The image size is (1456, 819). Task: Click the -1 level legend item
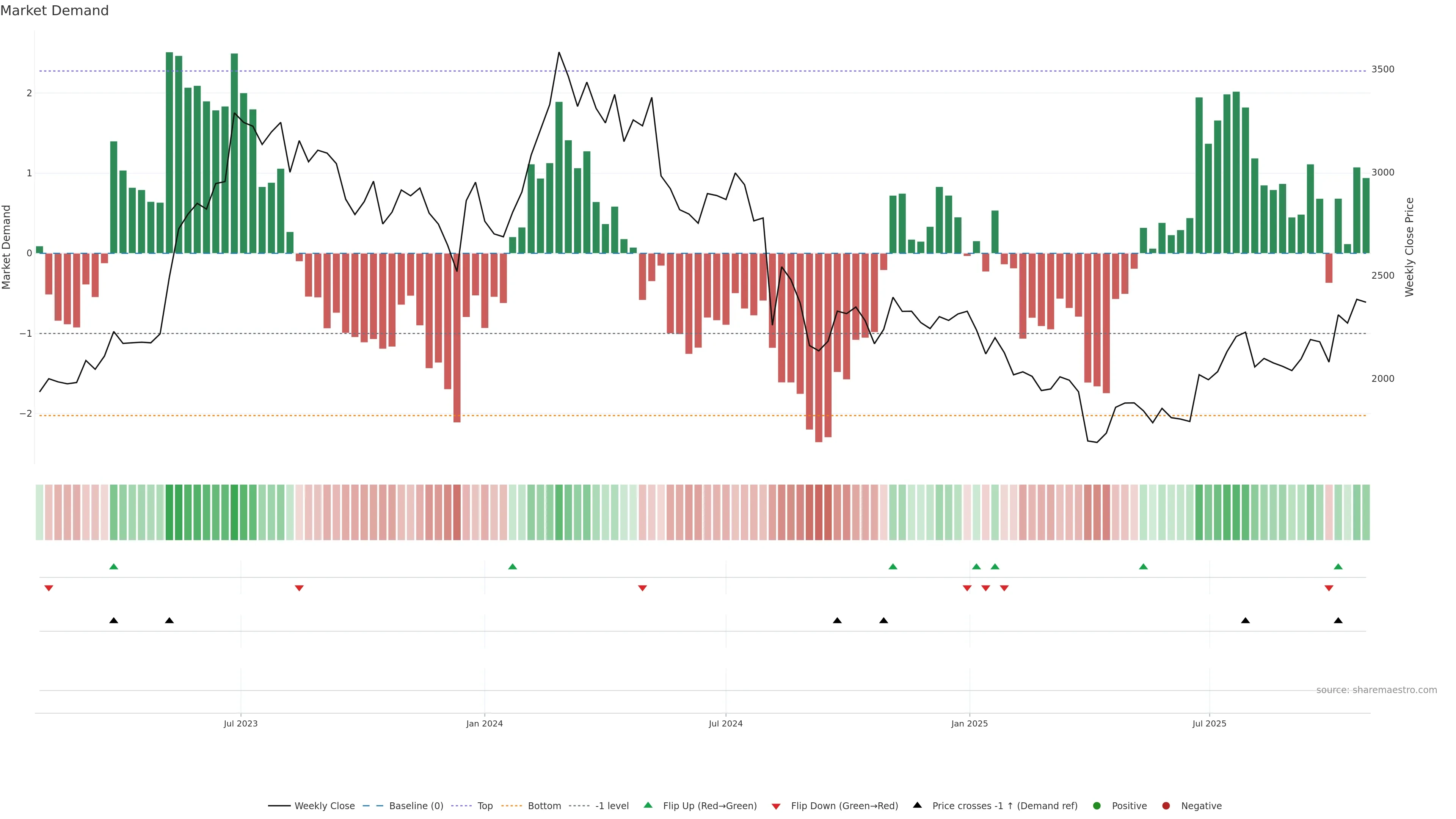(x=612, y=805)
